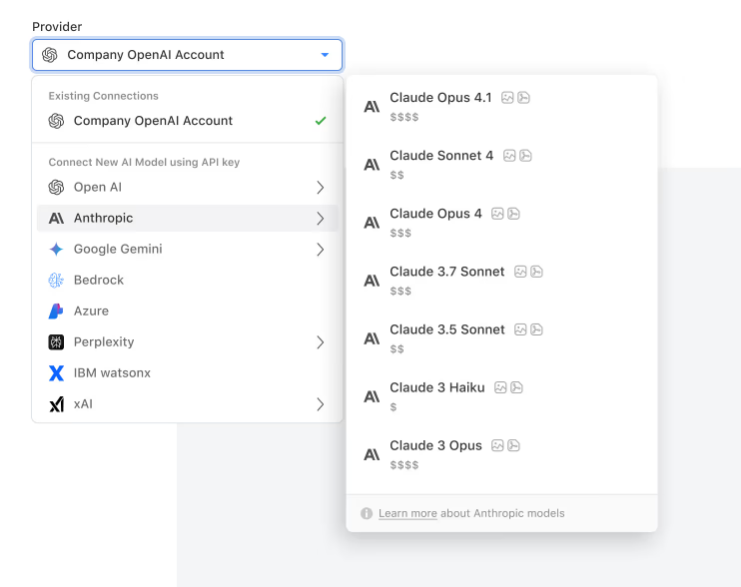Viewport: 741px width, 587px height.
Task: Select the checked Company OpenAI Account connection
Action: 187,121
